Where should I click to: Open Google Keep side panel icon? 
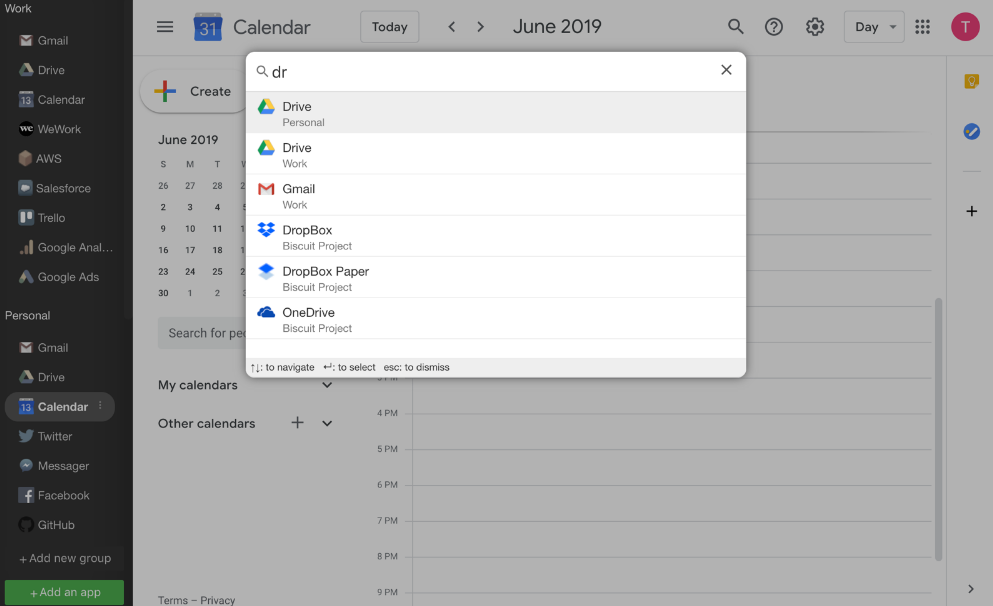pyautogui.click(x=971, y=82)
